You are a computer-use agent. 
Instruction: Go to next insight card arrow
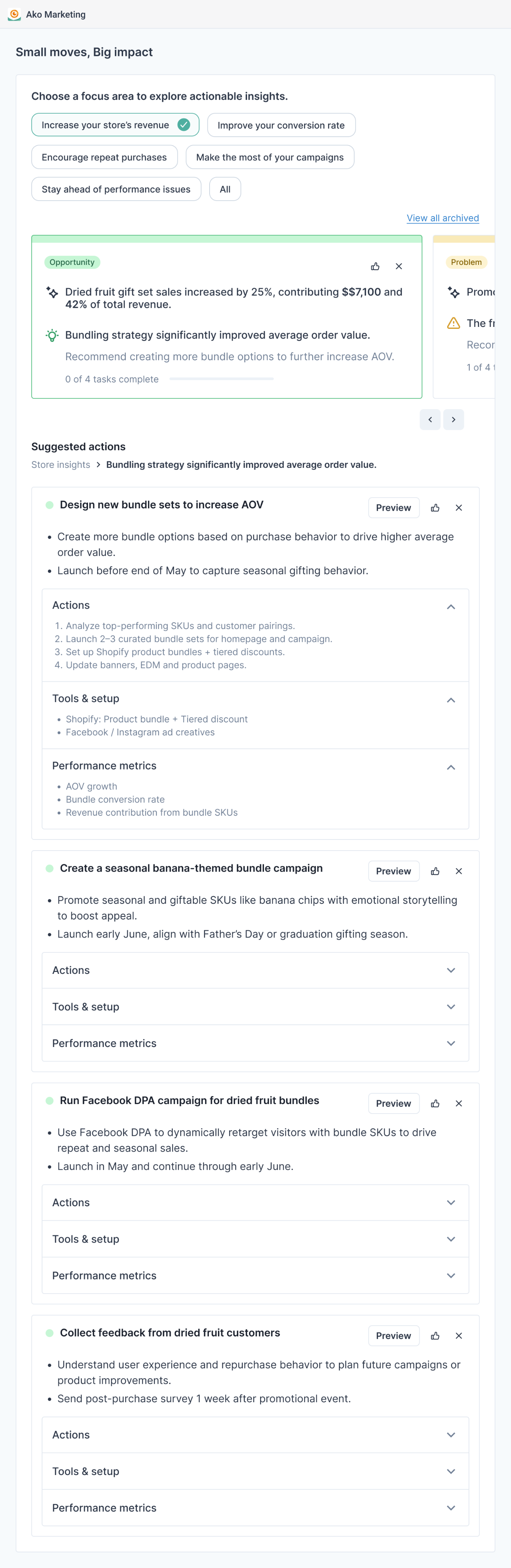click(x=453, y=420)
